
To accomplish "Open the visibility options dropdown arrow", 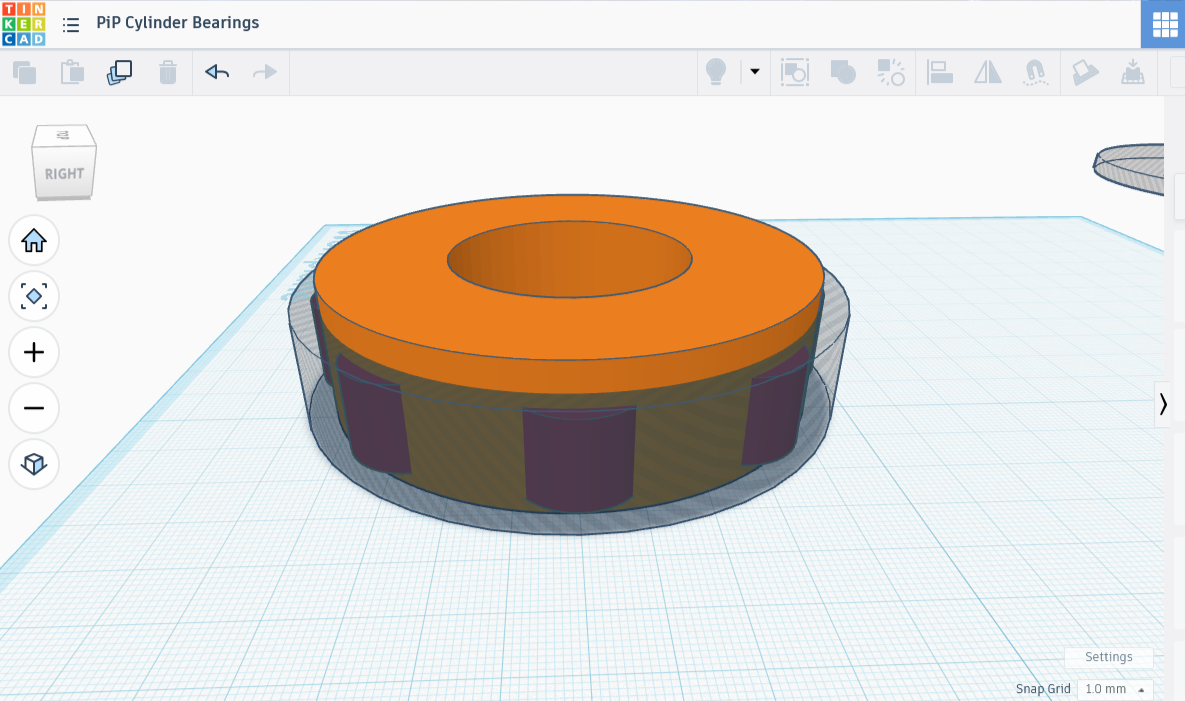I will (x=754, y=72).
